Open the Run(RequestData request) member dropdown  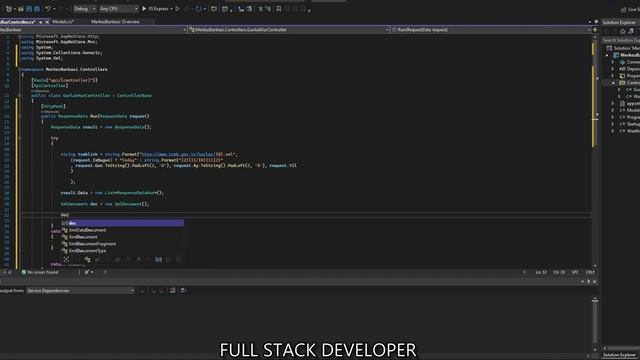491,30
